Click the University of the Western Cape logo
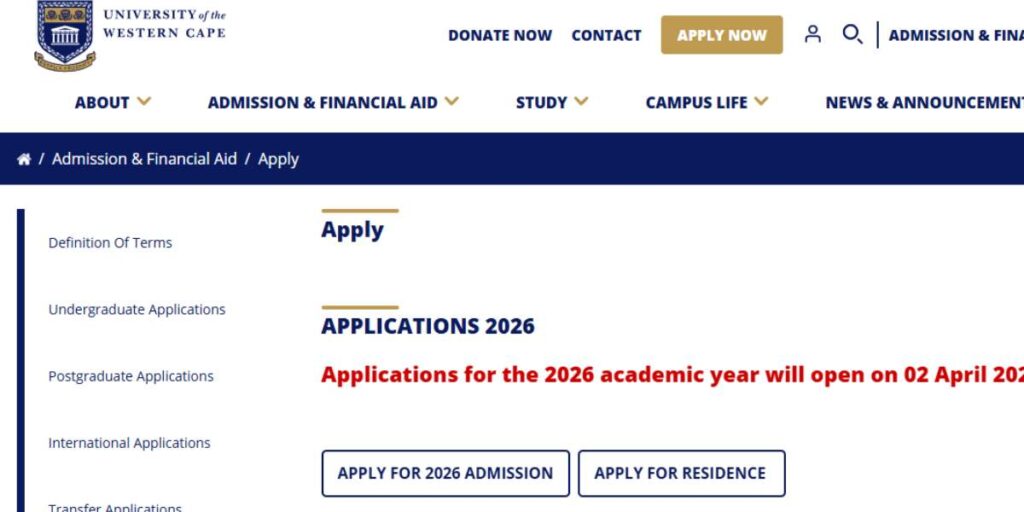 pos(65,34)
